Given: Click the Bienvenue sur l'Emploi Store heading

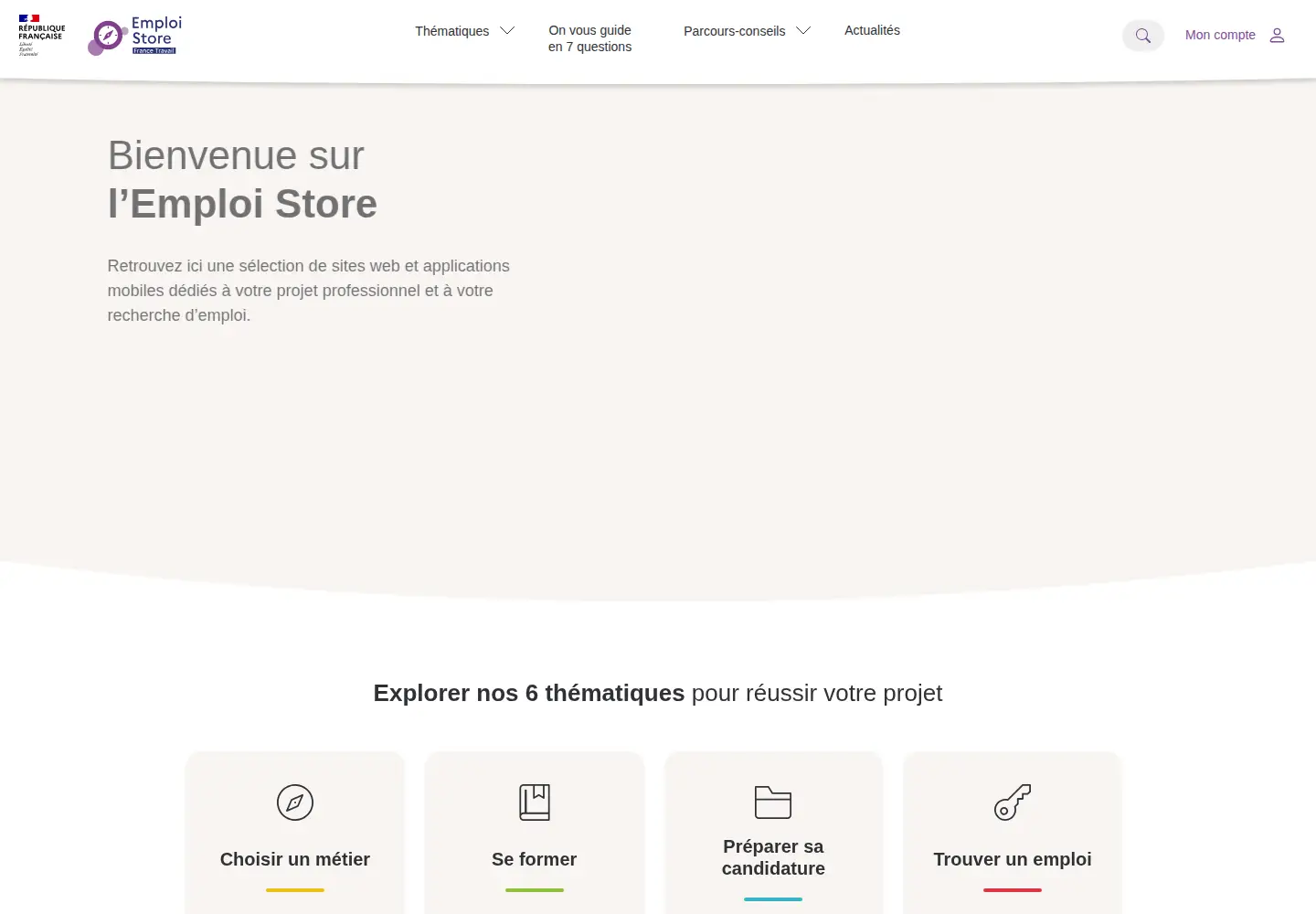Looking at the screenshot, I should (x=242, y=179).
